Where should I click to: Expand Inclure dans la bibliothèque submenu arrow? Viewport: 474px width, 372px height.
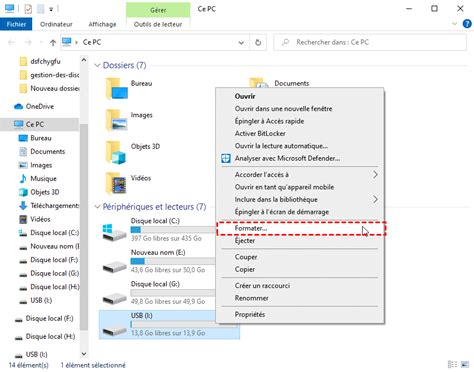(375, 199)
